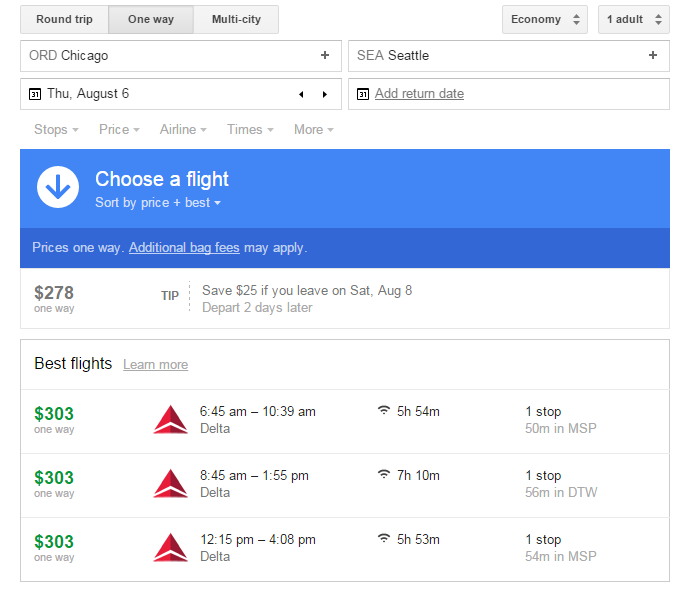Open the Sort by price + best dropdown
Image resolution: width=683 pixels, height=591 pixels.
pyautogui.click(x=158, y=203)
